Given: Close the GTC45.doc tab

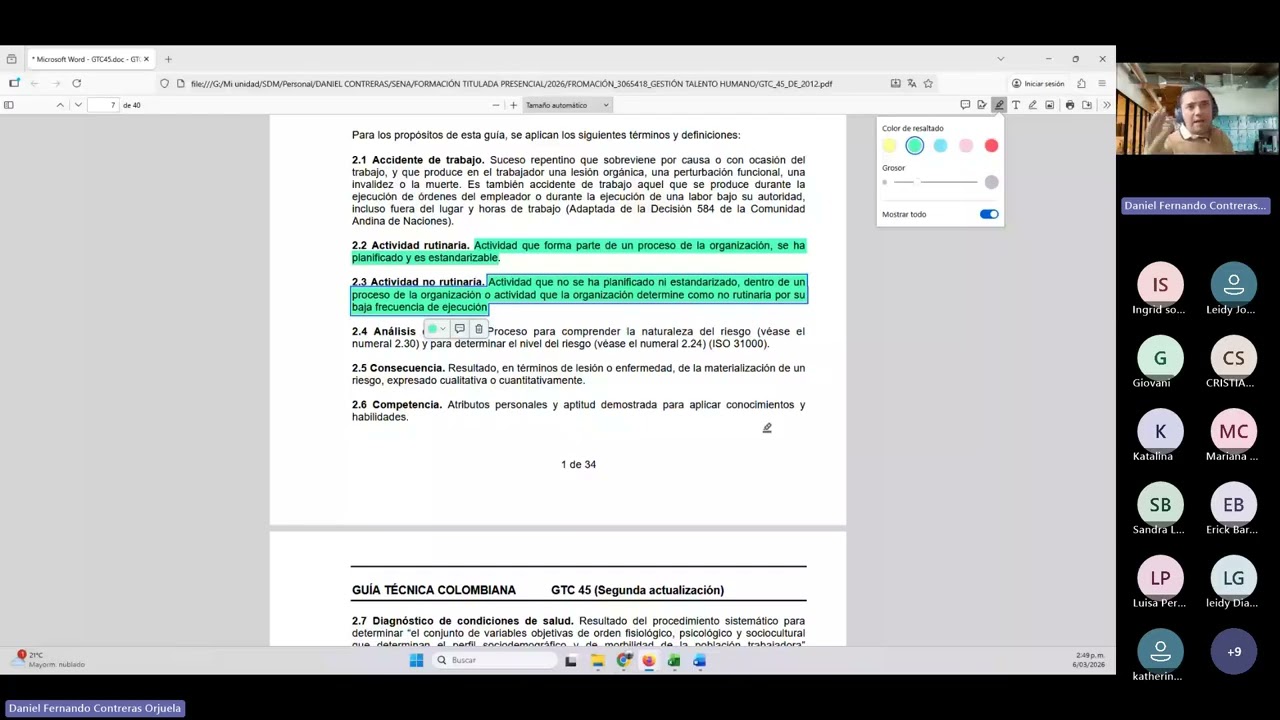Looking at the screenshot, I should [146, 59].
